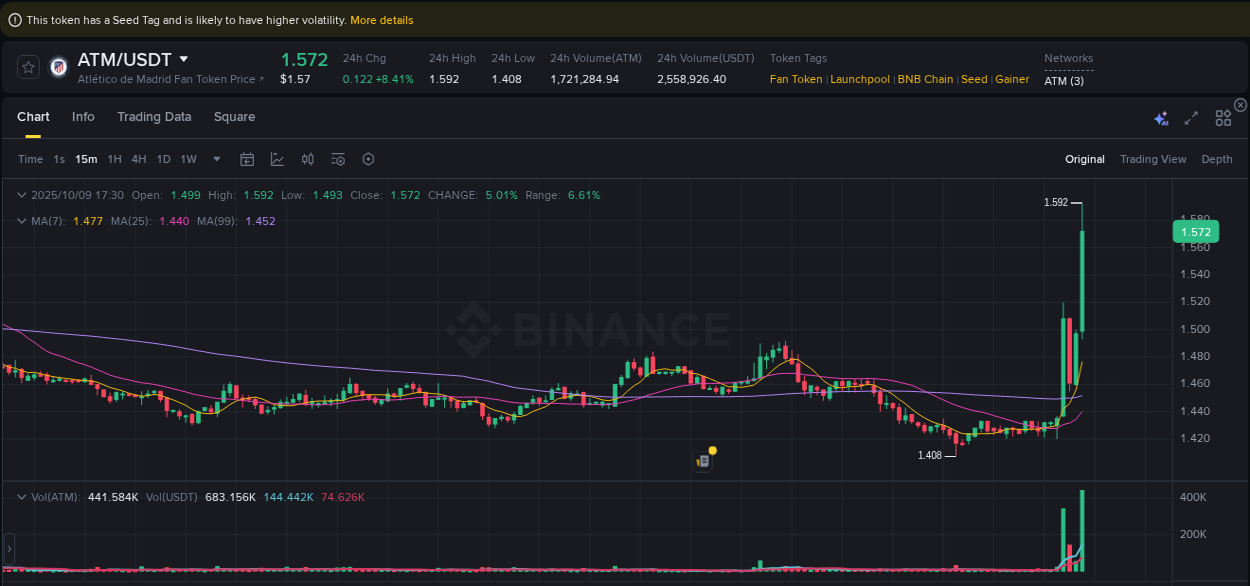Click the candlestick comparison icon in toolbar
Viewport: 1250px width, 586px height.
pyautogui.click(x=307, y=159)
